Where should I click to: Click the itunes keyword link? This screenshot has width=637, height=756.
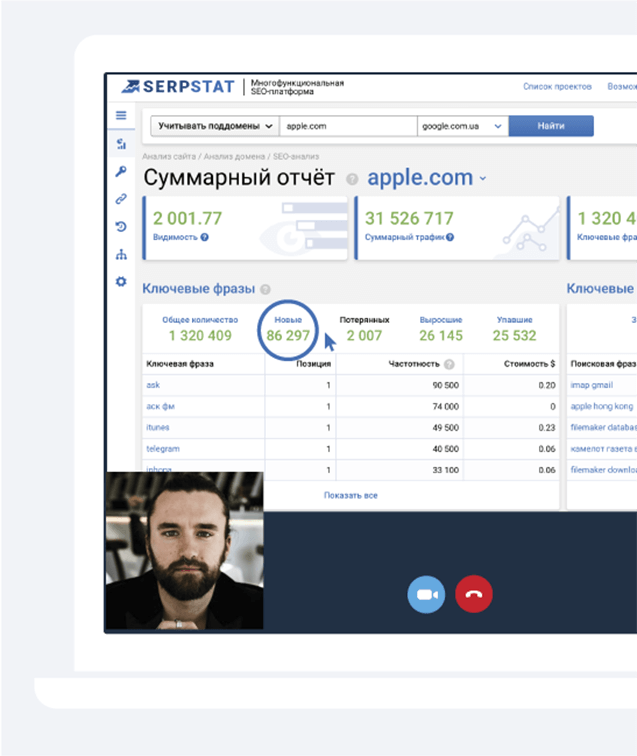coord(159,428)
